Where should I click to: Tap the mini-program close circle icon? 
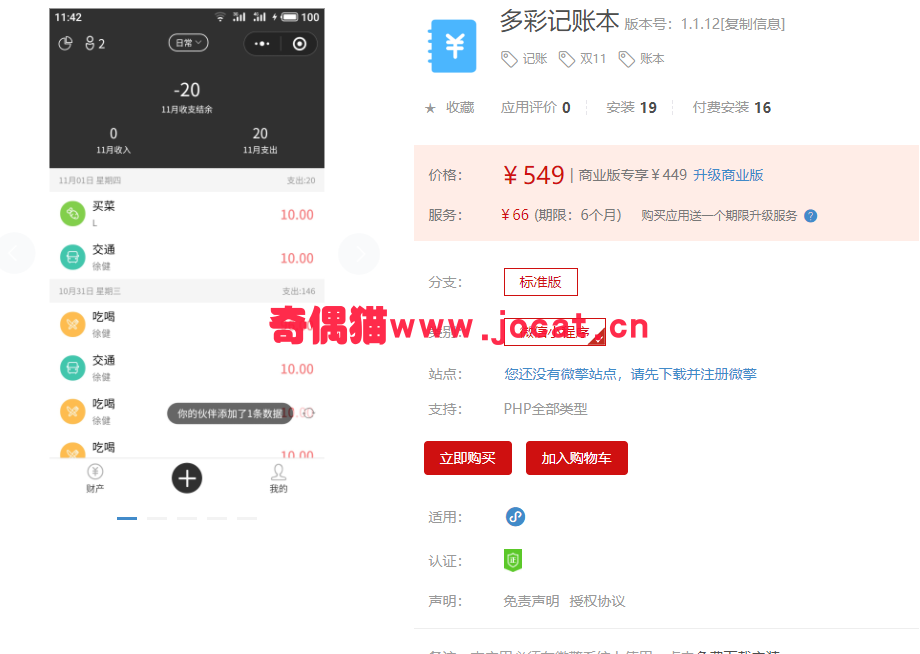tap(299, 44)
